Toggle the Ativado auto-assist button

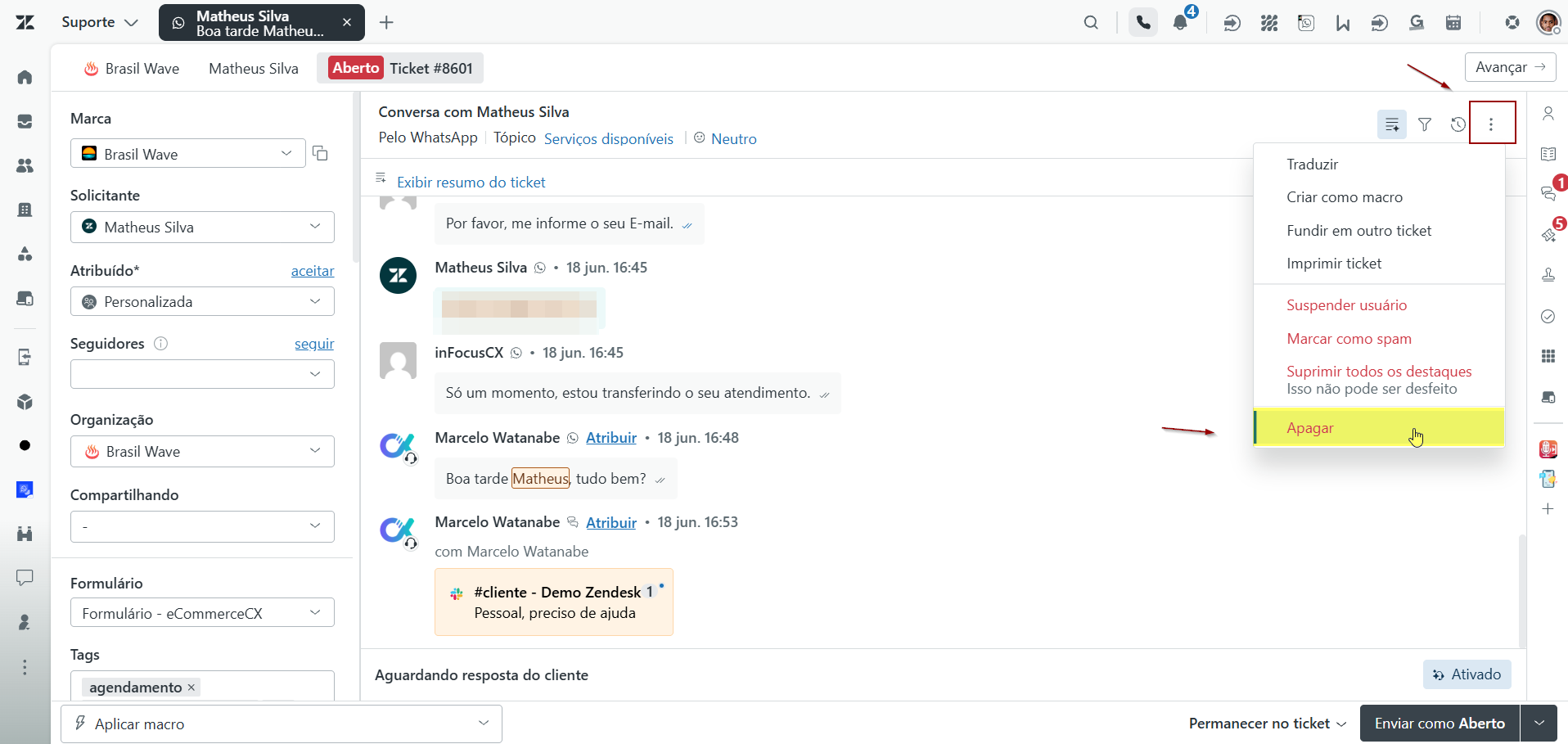[x=1467, y=674]
